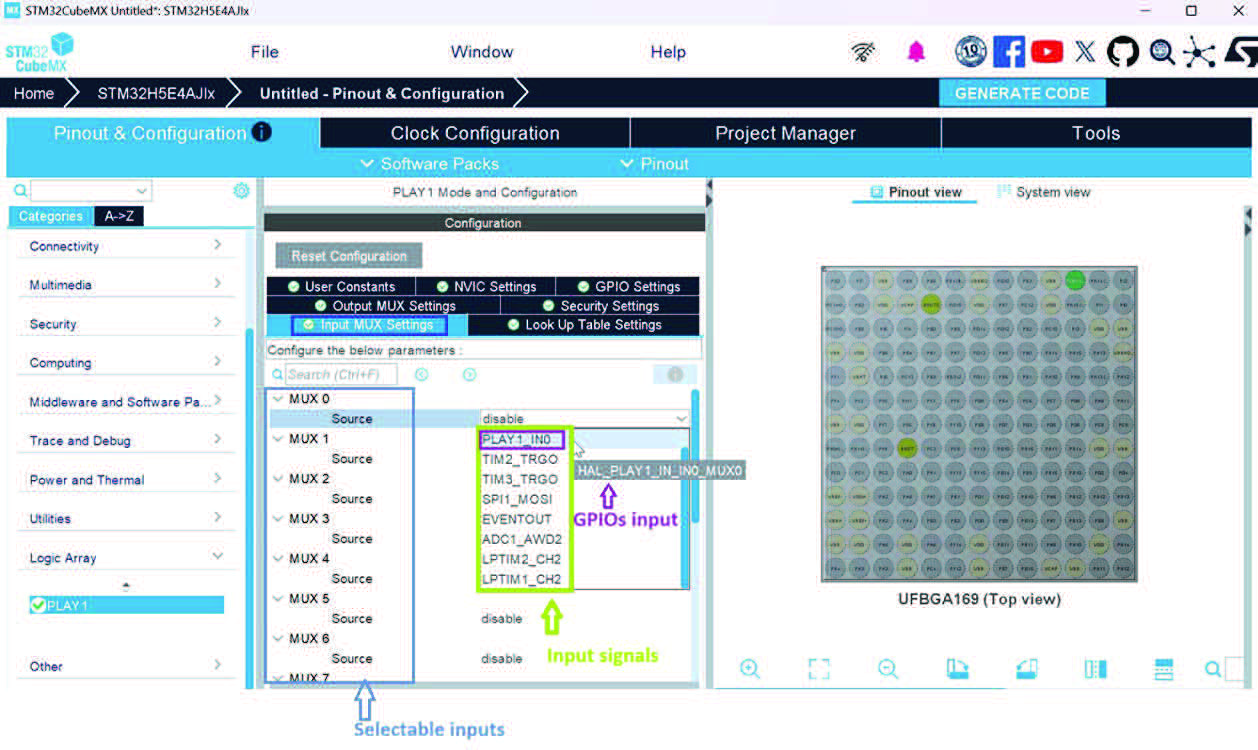This screenshot has height=750, width=1258.
Task: Rotate chip counter-clockwise in pinout view
Action: pyautogui.click(x=1026, y=668)
